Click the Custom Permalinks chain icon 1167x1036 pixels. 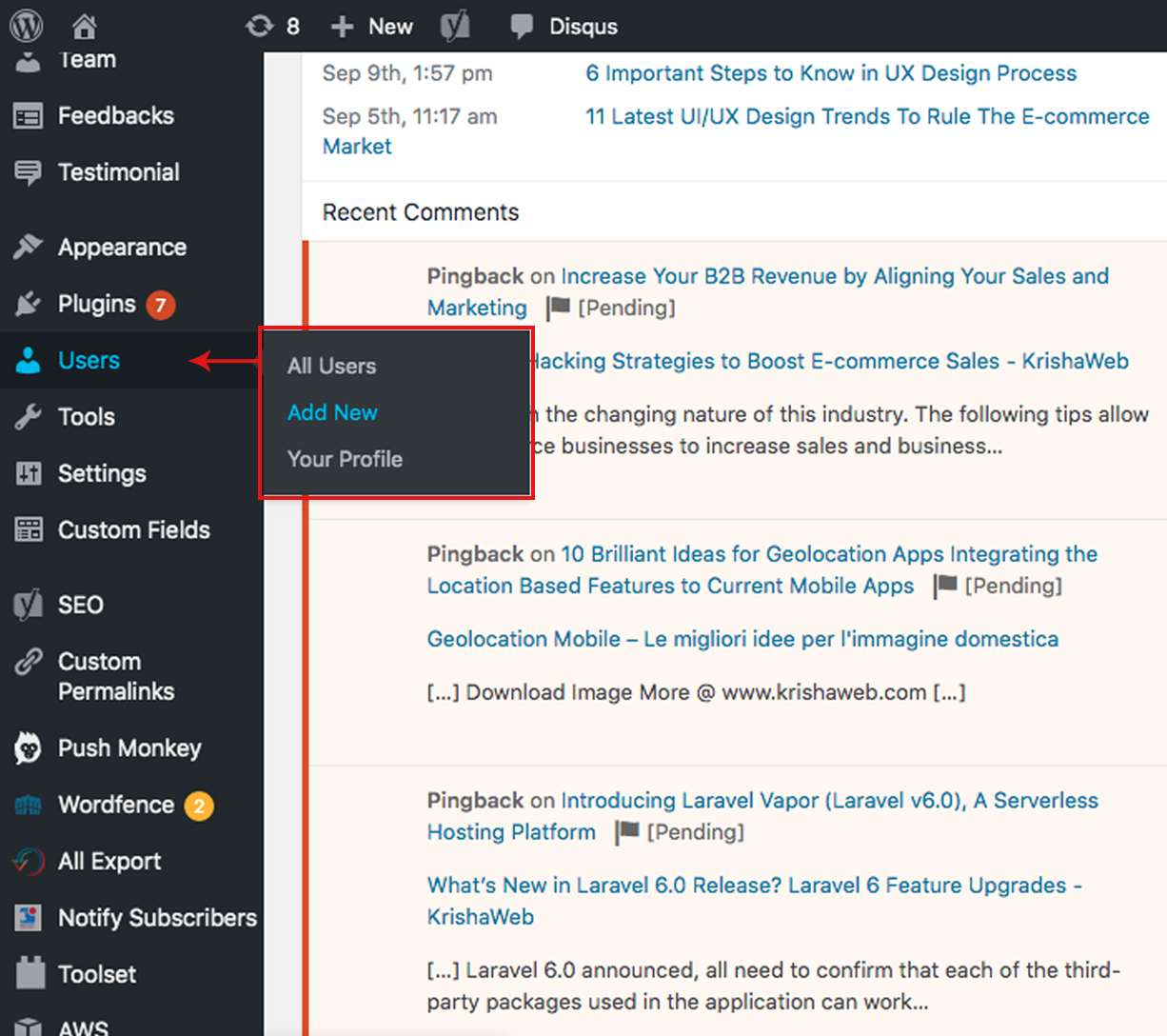[29, 662]
